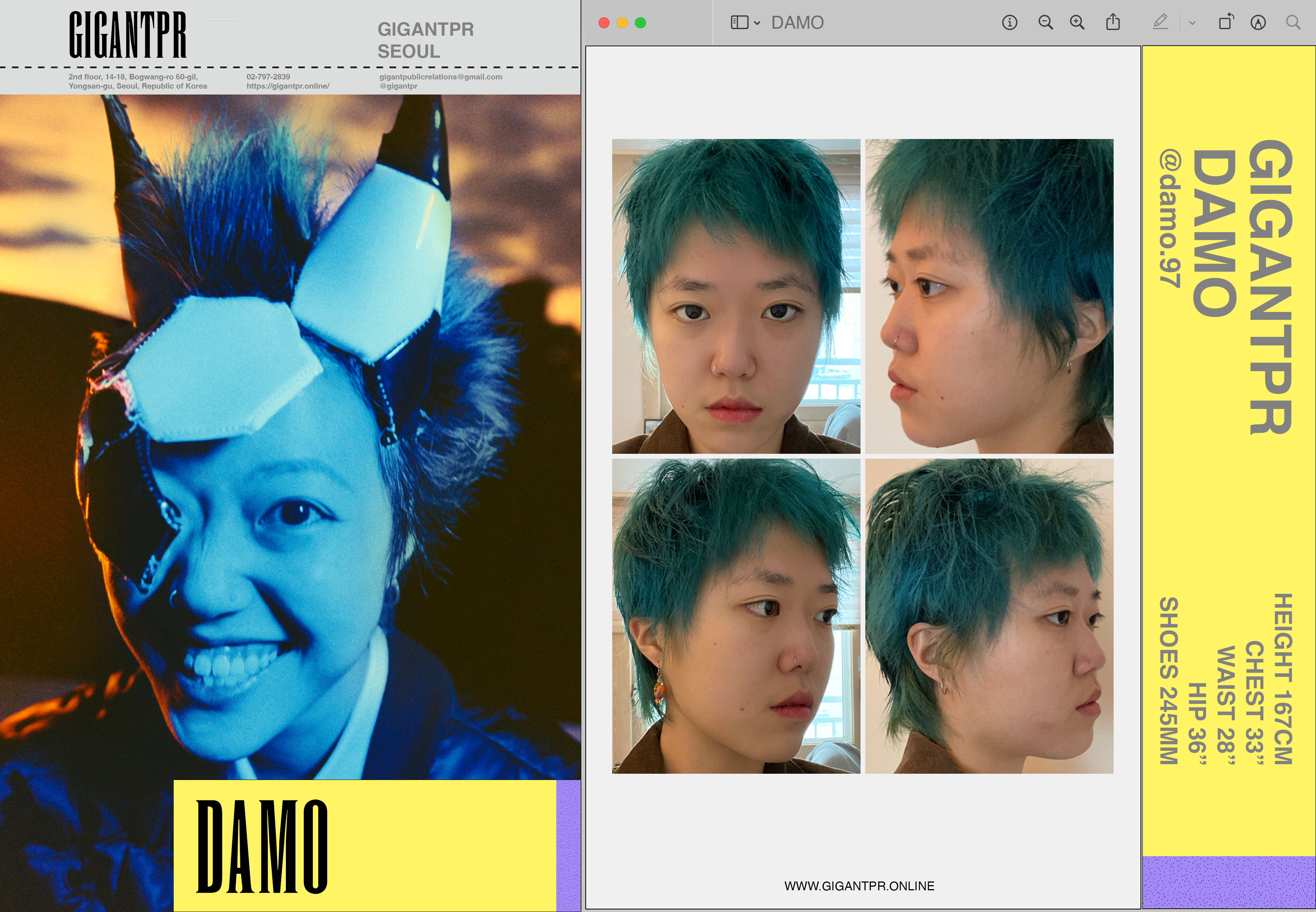The height and width of the screenshot is (912, 1316).
Task: Toggle the sidebar view button
Action: [x=739, y=23]
